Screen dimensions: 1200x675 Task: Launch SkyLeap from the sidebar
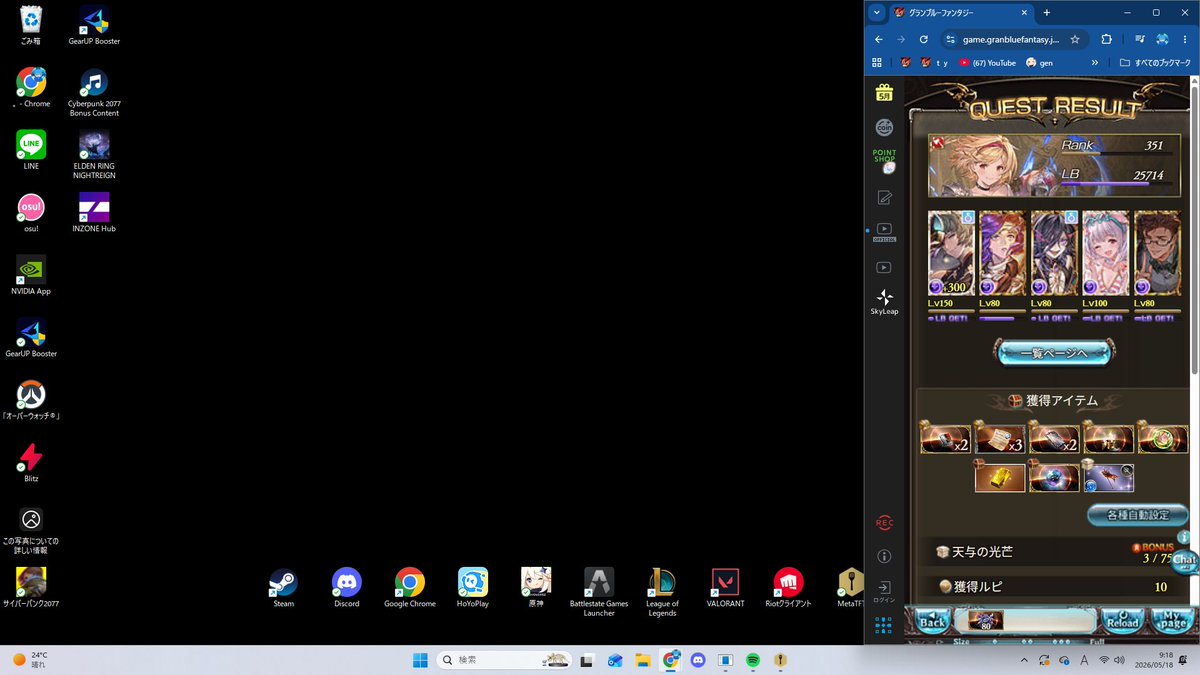pos(884,302)
